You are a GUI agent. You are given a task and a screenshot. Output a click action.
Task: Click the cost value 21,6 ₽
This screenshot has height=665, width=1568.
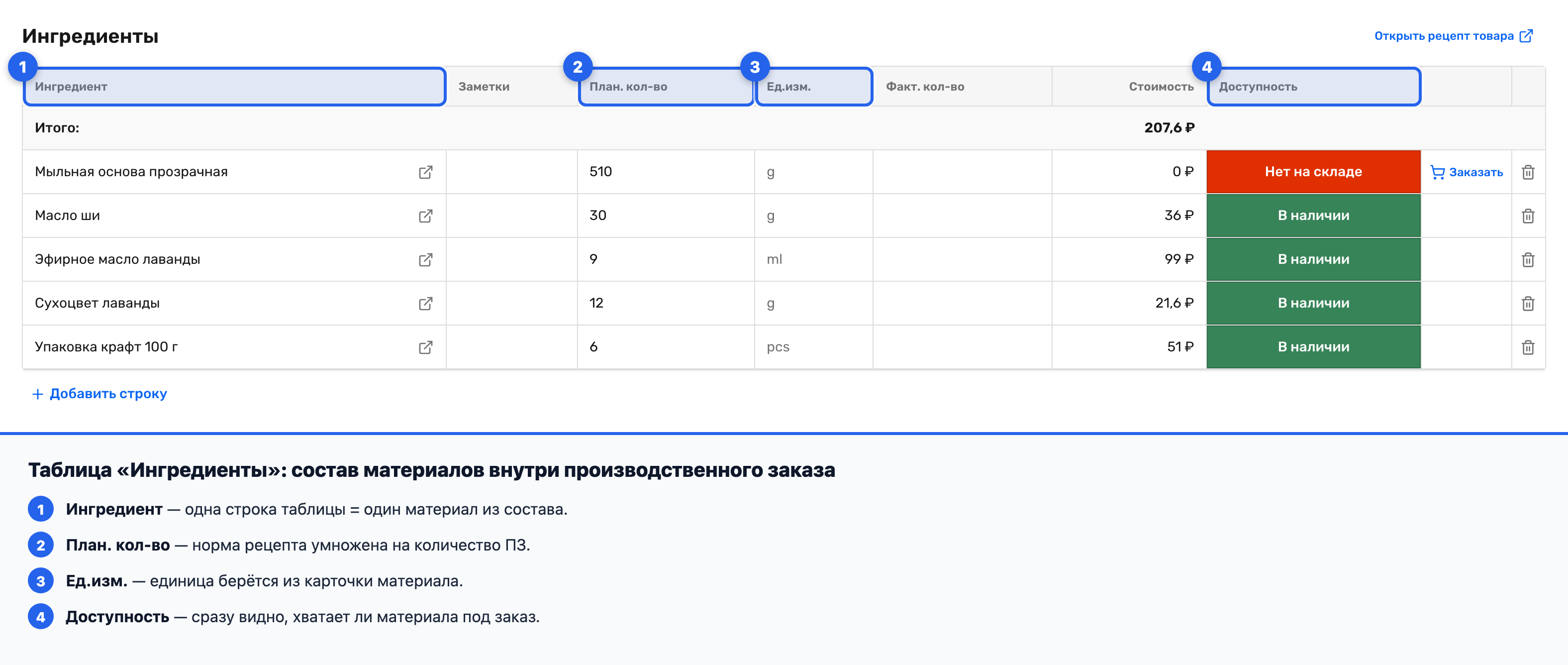(x=1174, y=303)
